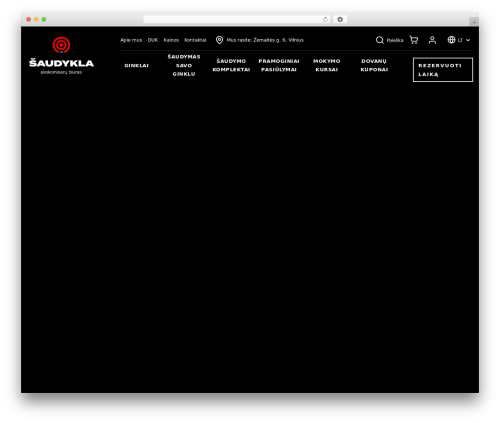Click the Rezervuoti laiką button
Viewport: 500px width, 423px height.
(443, 70)
